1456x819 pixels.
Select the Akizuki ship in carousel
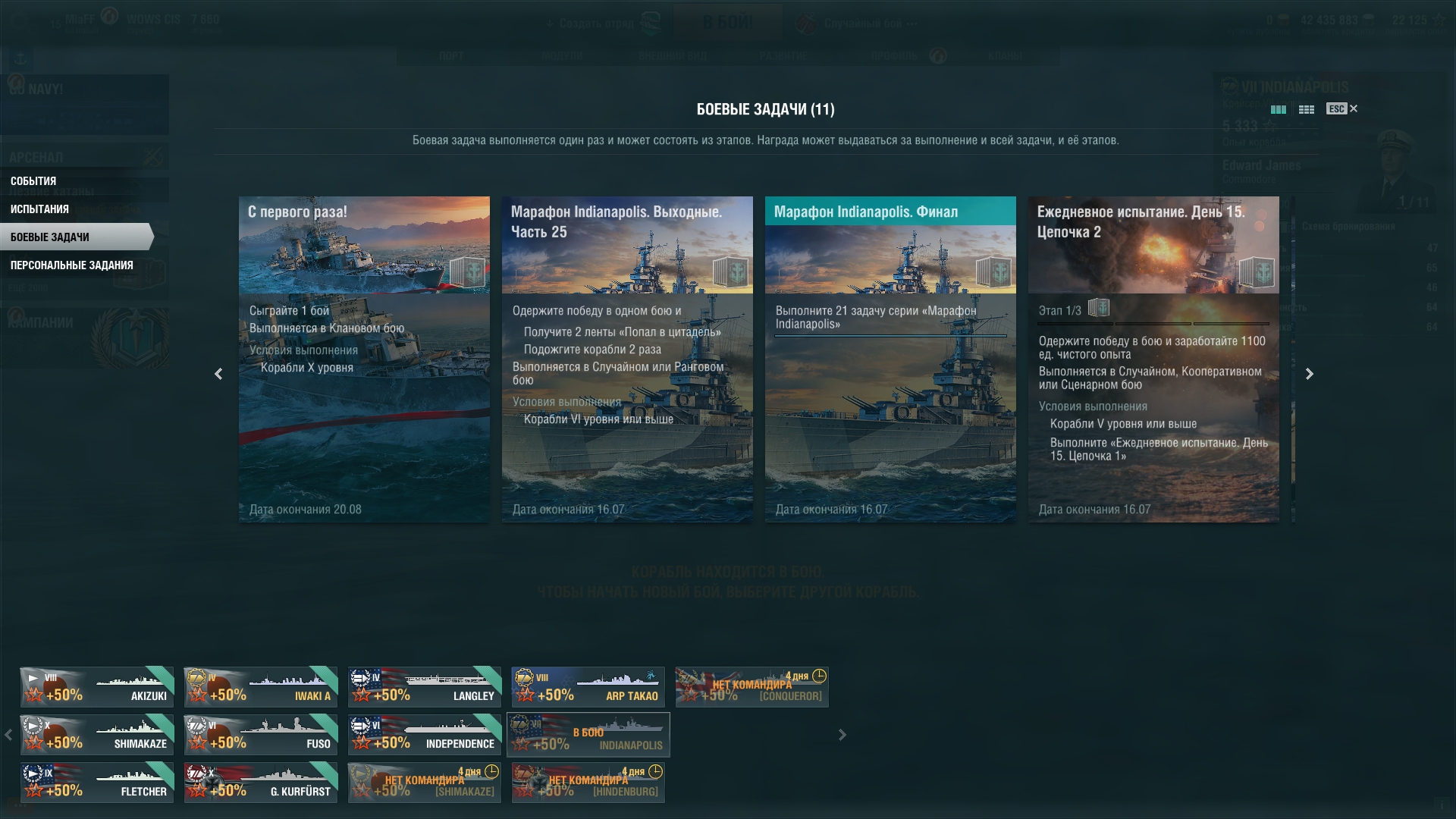(x=97, y=687)
